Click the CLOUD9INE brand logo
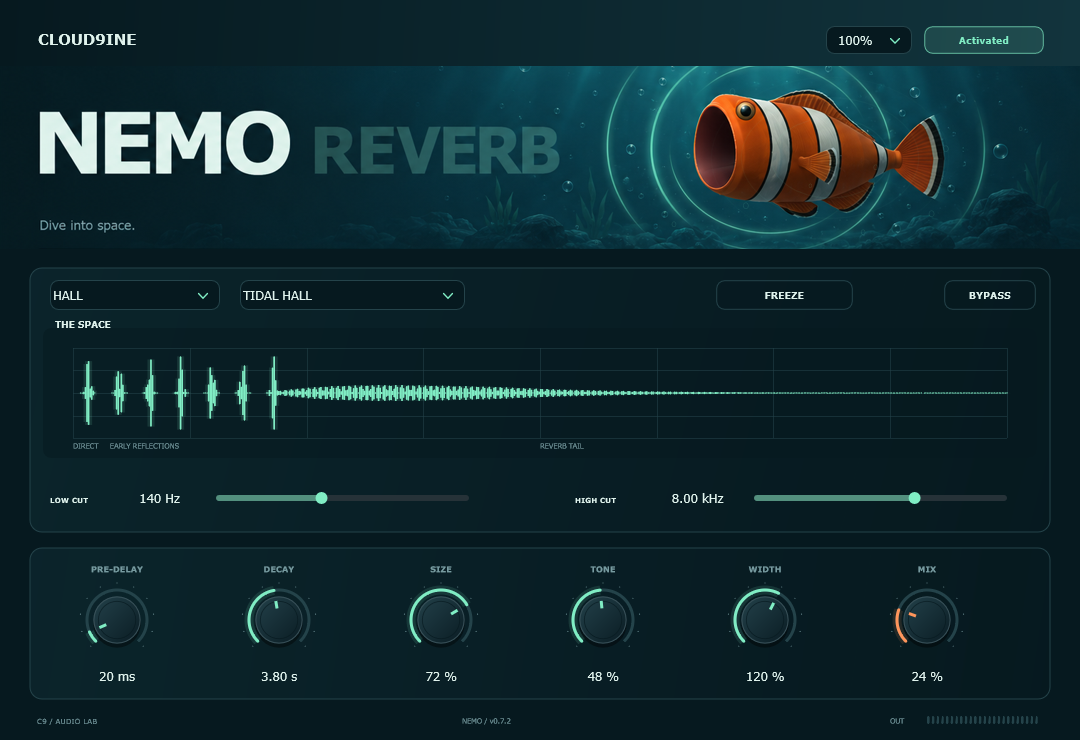Screen dimensions: 1080x740 coord(87,40)
